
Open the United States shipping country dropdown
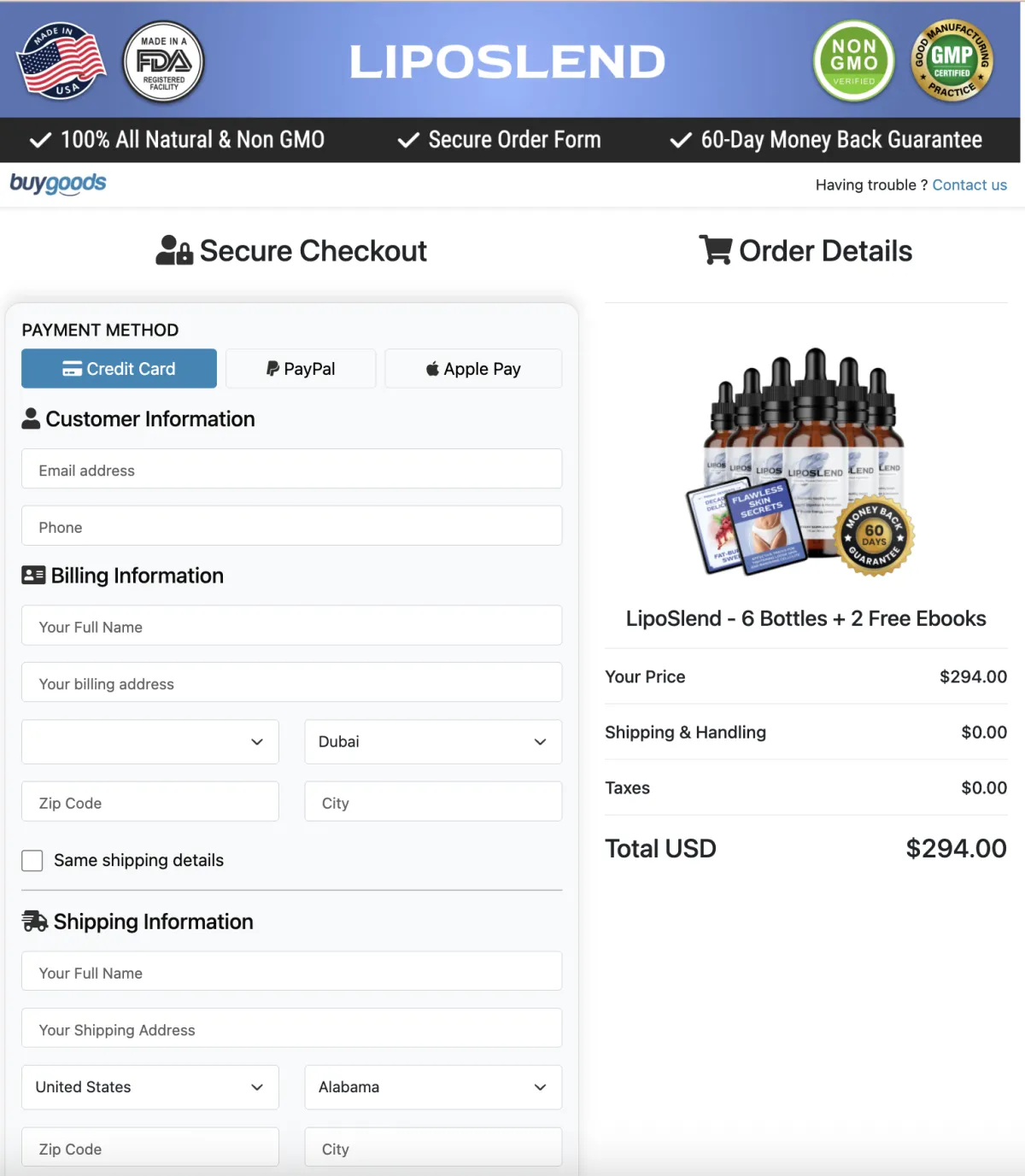click(x=150, y=1087)
